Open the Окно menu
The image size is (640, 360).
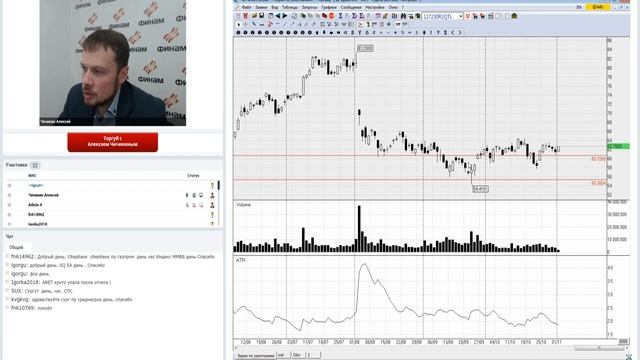pyautogui.click(x=393, y=7)
